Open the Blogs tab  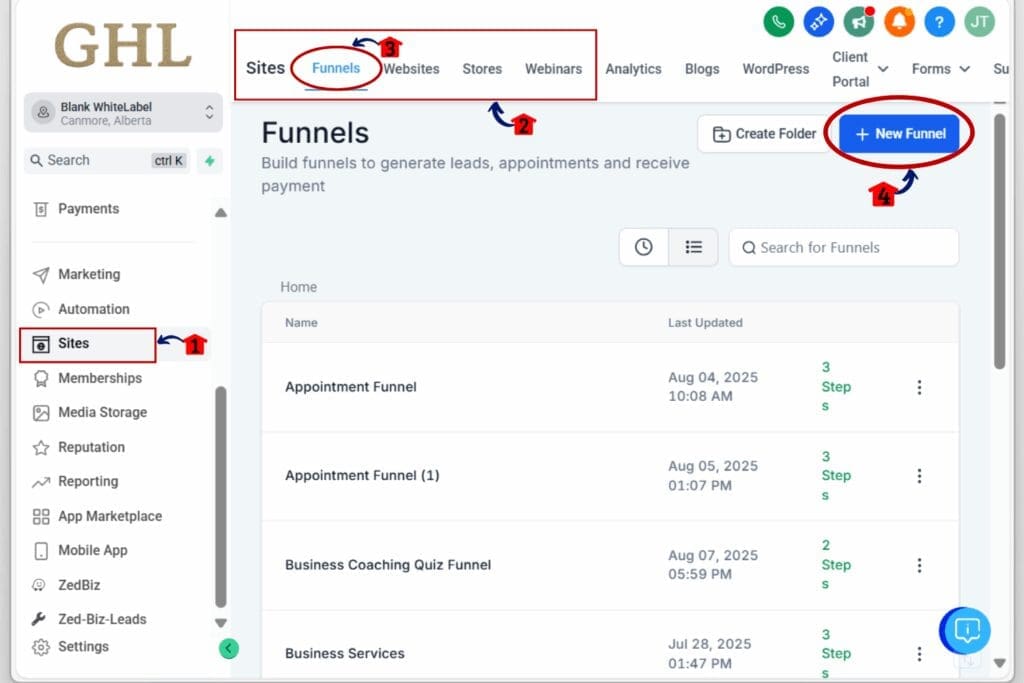coord(702,69)
